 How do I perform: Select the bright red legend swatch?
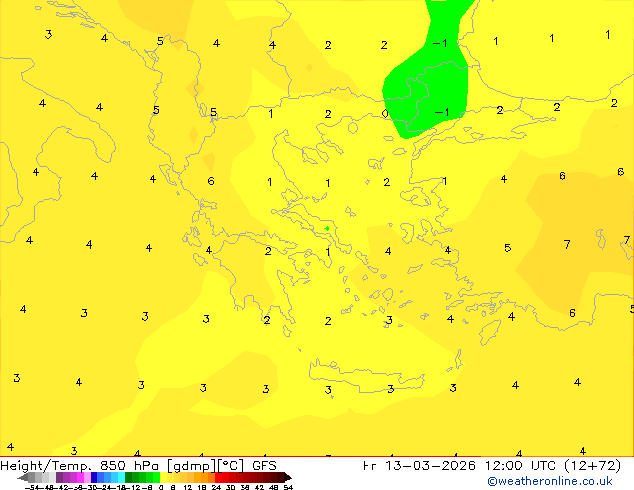tap(219, 477)
